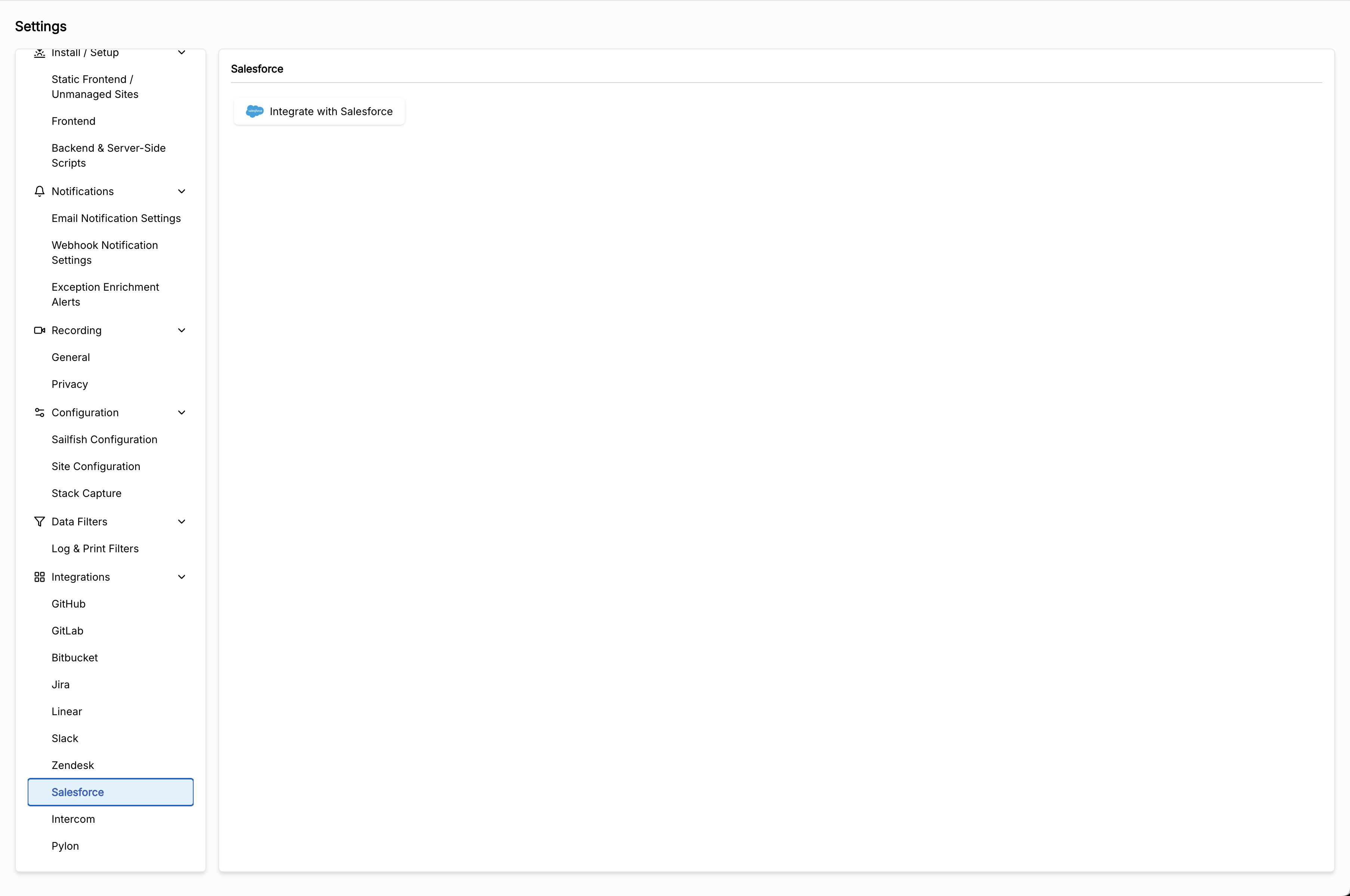This screenshot has width=1350, height=896.
Task: Select the Slack integration
Action: tap(110, 738)
